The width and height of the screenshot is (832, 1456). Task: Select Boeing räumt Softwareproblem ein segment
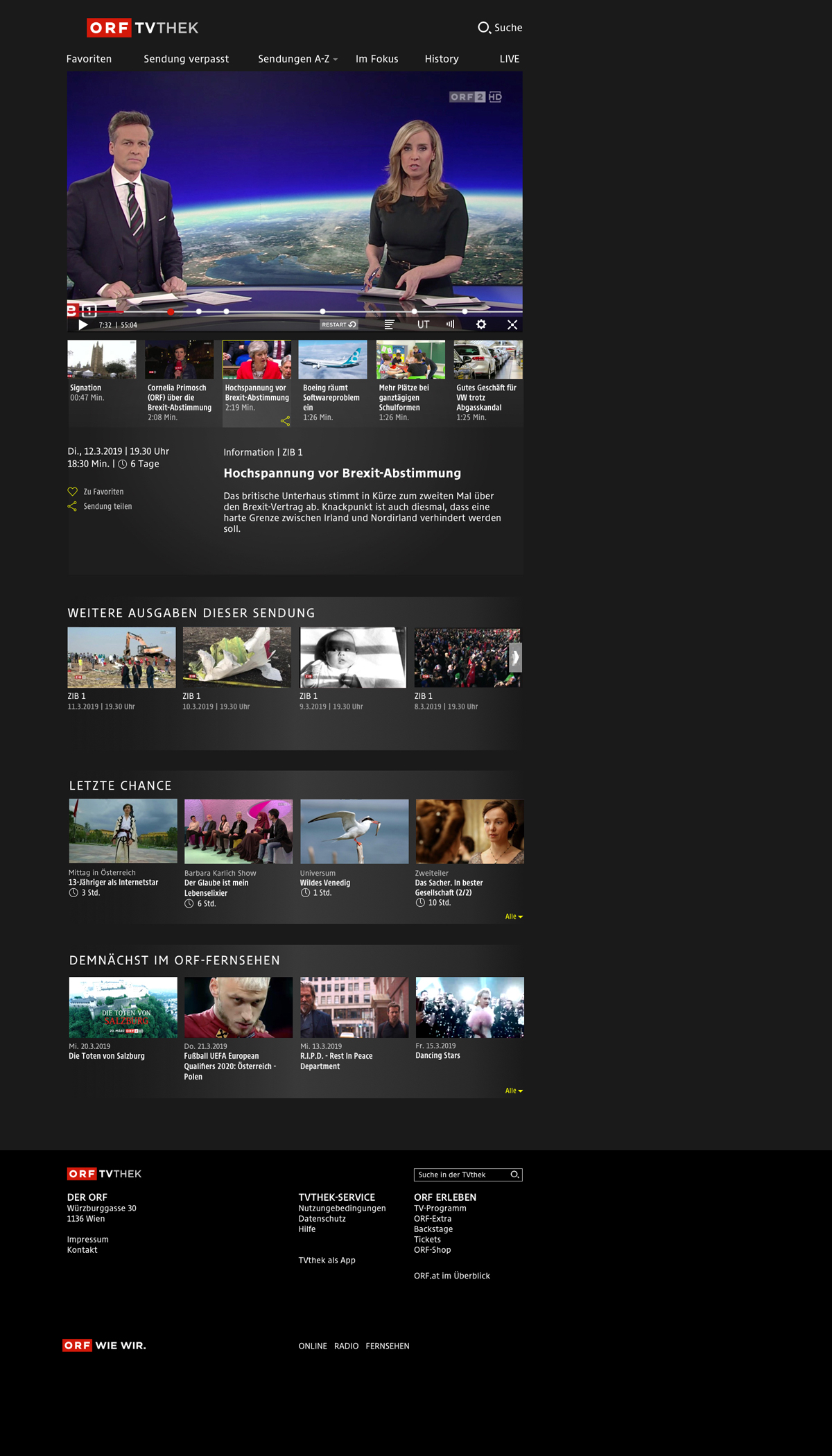[x=333, y=359]
